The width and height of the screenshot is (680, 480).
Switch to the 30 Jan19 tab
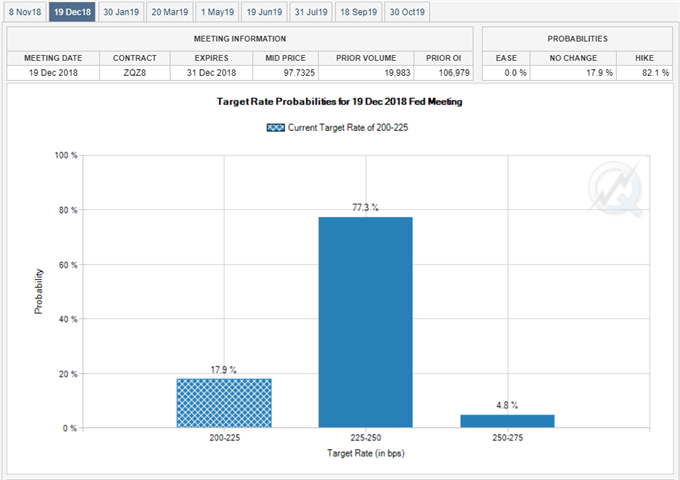pos(121,12)
